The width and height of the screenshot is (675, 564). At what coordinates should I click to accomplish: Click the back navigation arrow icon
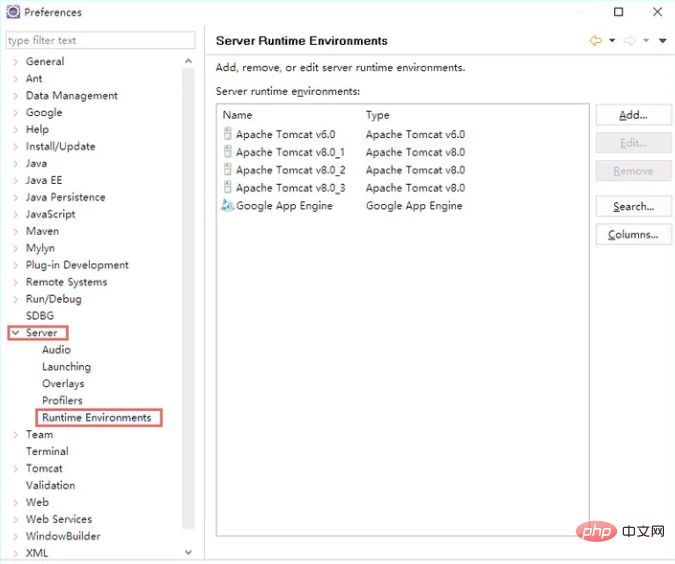pos(596,41)
